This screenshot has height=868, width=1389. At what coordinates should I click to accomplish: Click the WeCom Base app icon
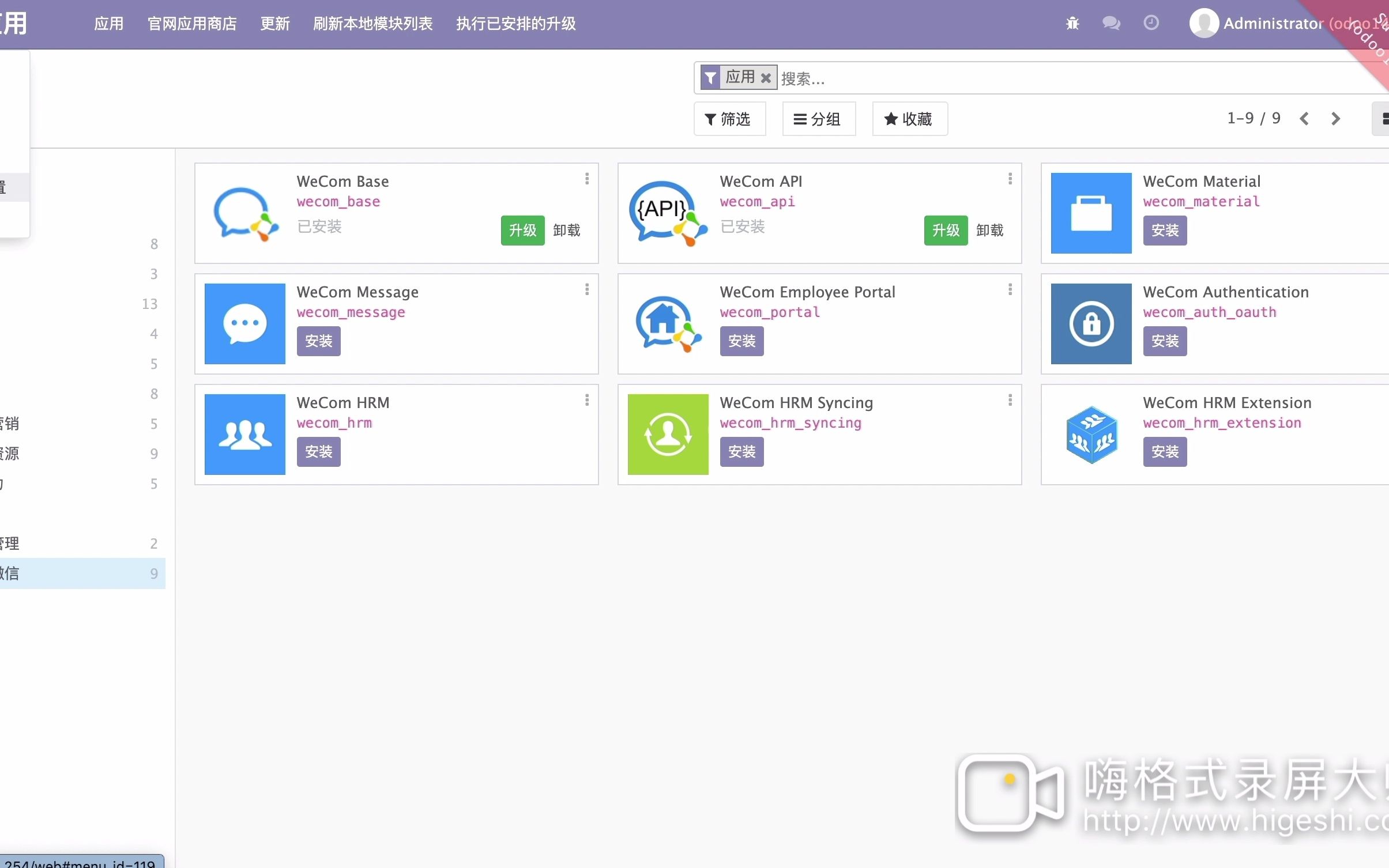(245, 213)
